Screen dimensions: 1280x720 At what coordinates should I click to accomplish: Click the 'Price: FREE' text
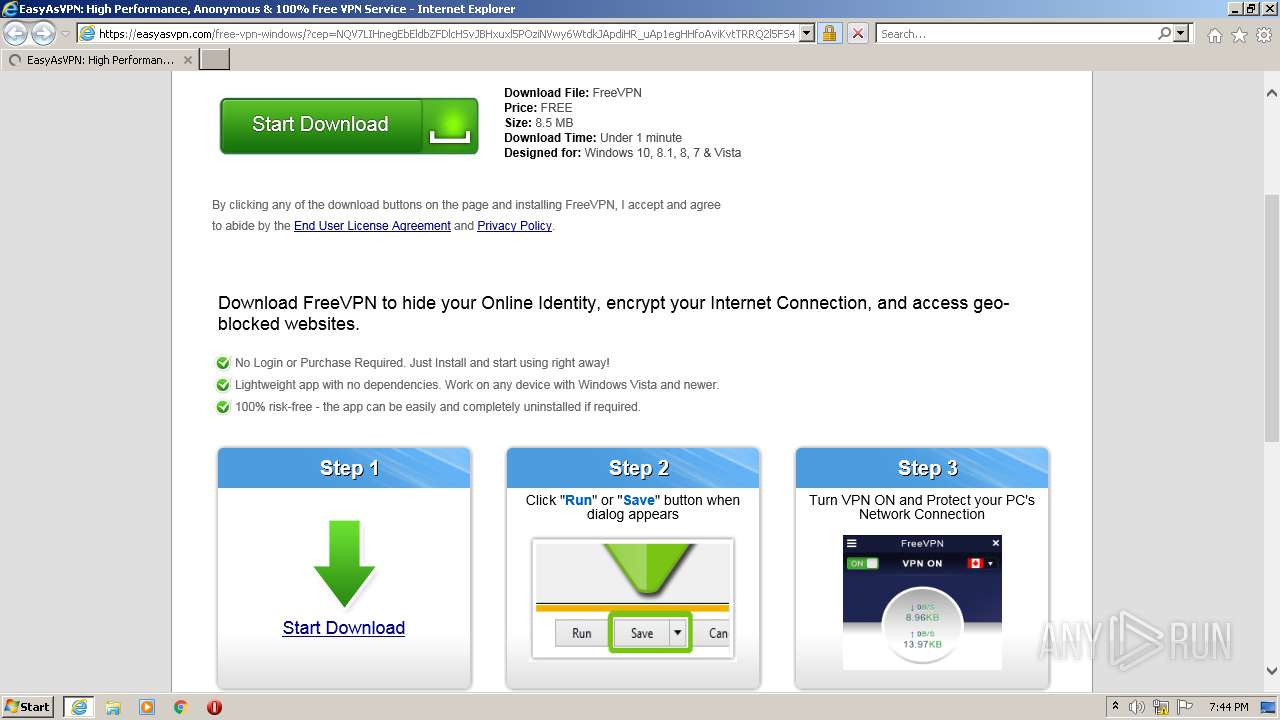click(538, 108)
